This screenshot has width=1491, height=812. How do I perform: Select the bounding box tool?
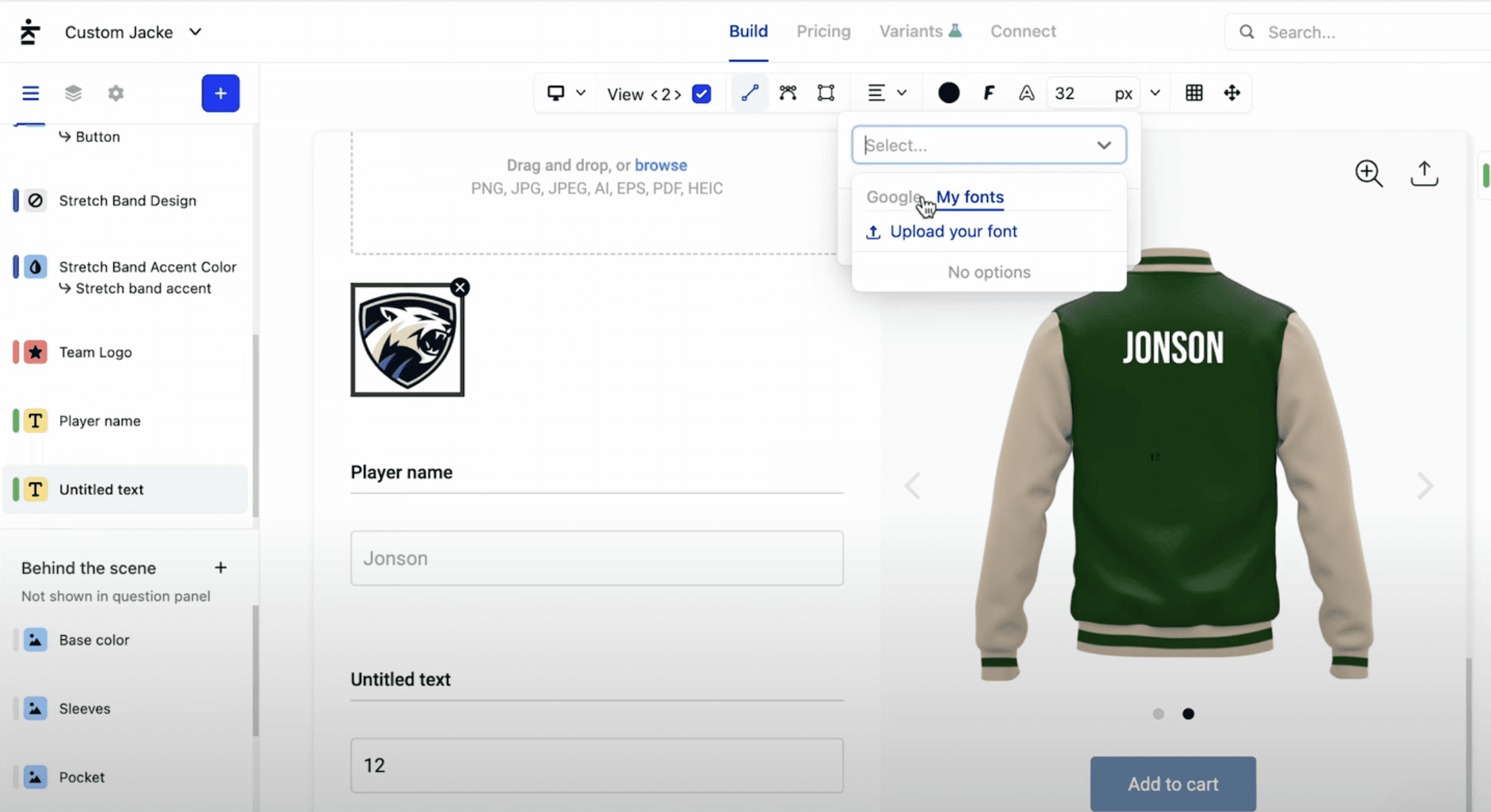826,93
